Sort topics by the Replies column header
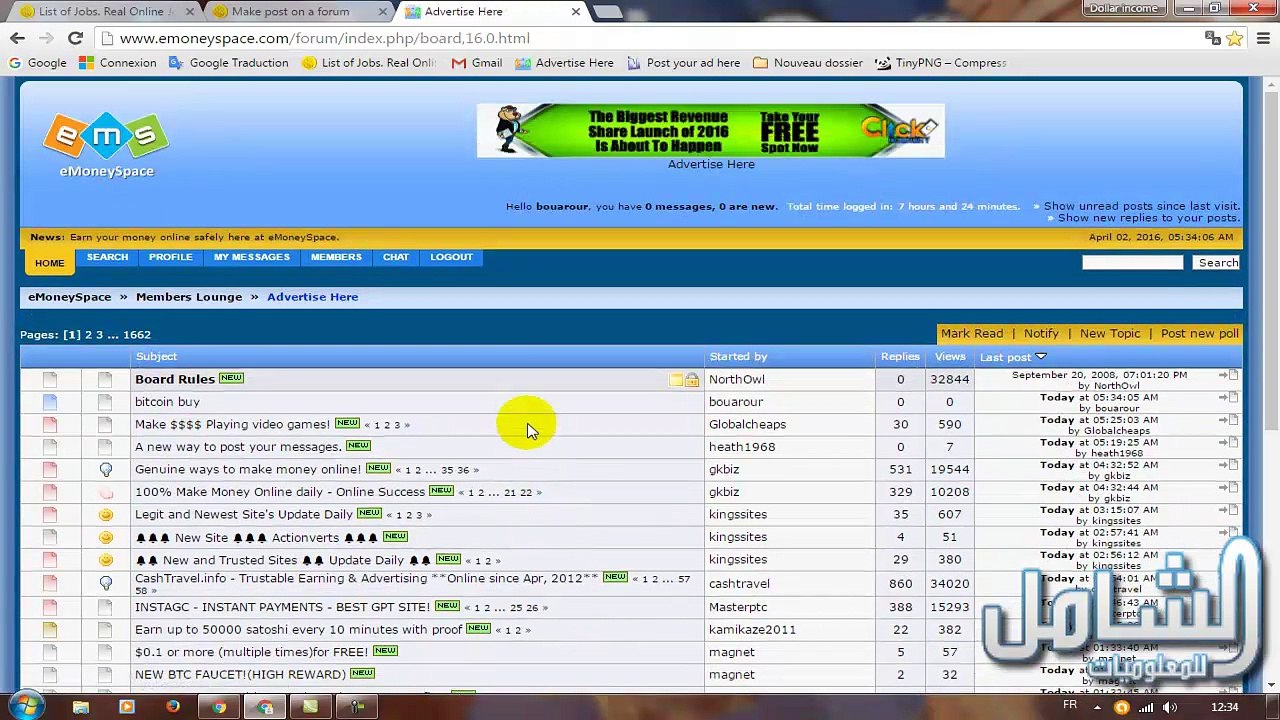 900,357
